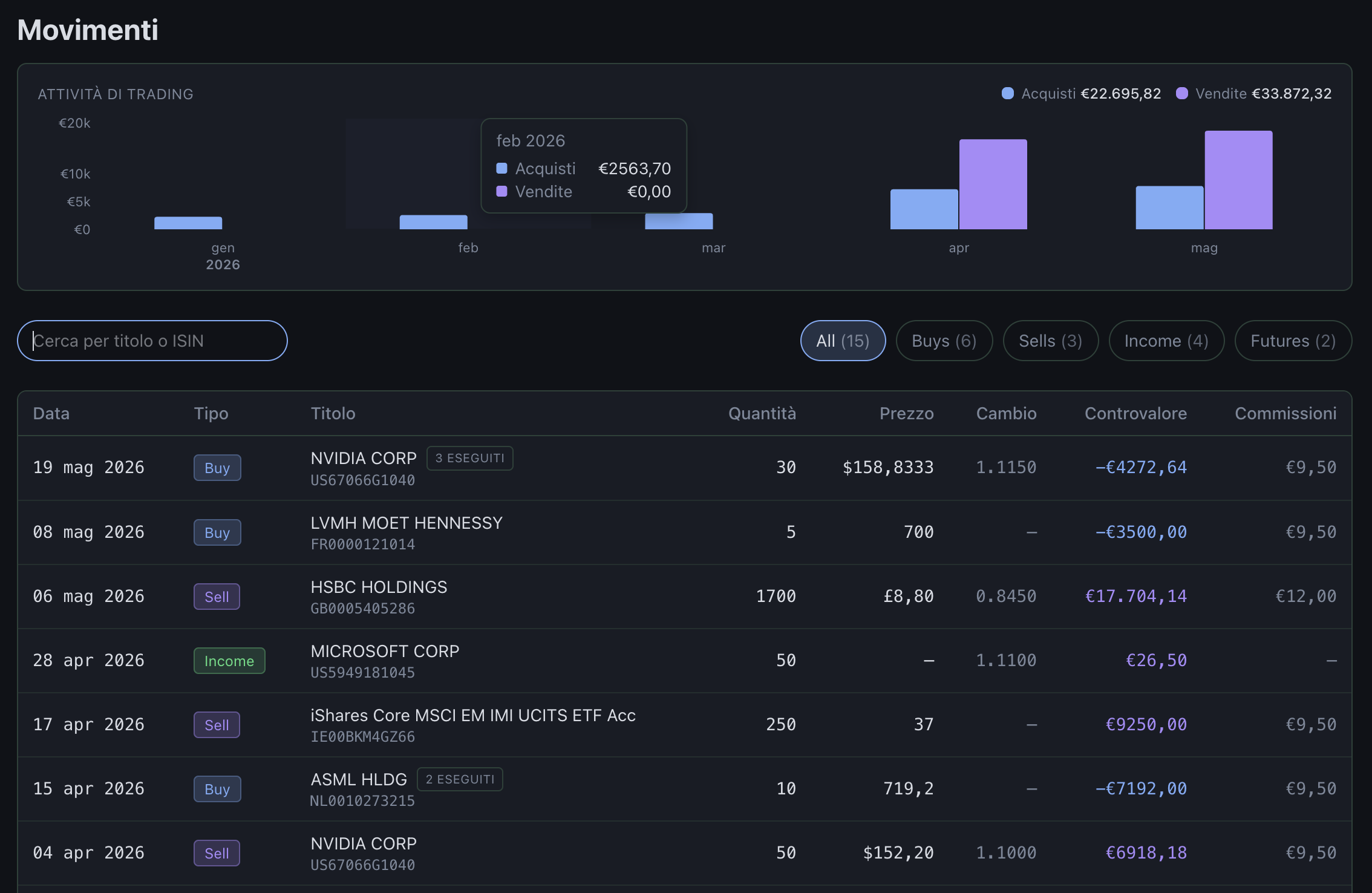
Task: Click the Commissioni column header
Action: point(1285,413)
